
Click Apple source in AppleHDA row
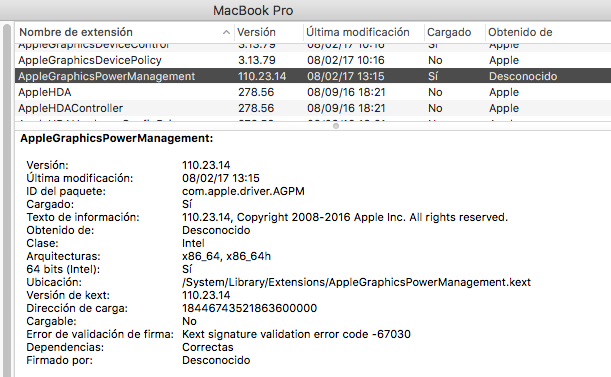[x=504, y=92]
